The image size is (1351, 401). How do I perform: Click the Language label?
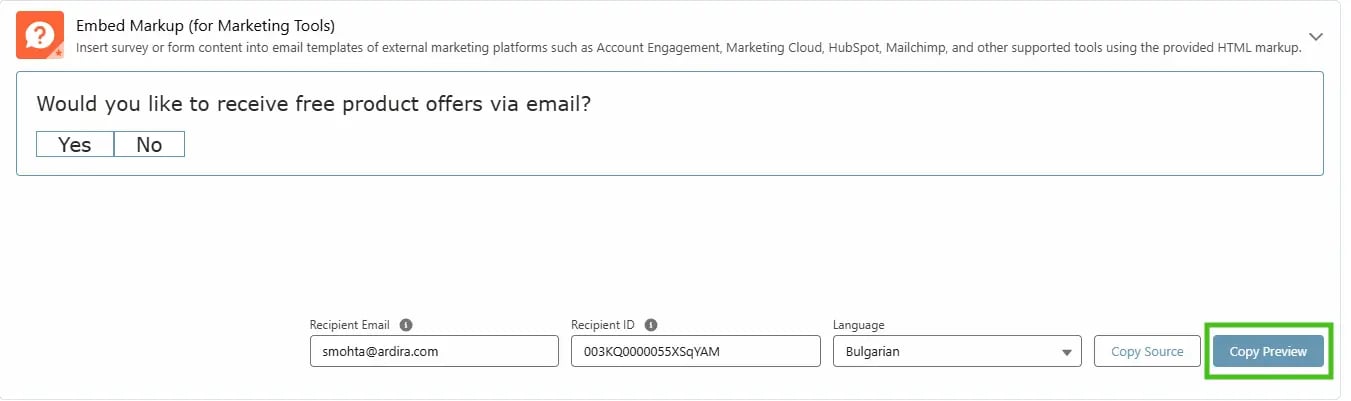click(x=859, y=325)
